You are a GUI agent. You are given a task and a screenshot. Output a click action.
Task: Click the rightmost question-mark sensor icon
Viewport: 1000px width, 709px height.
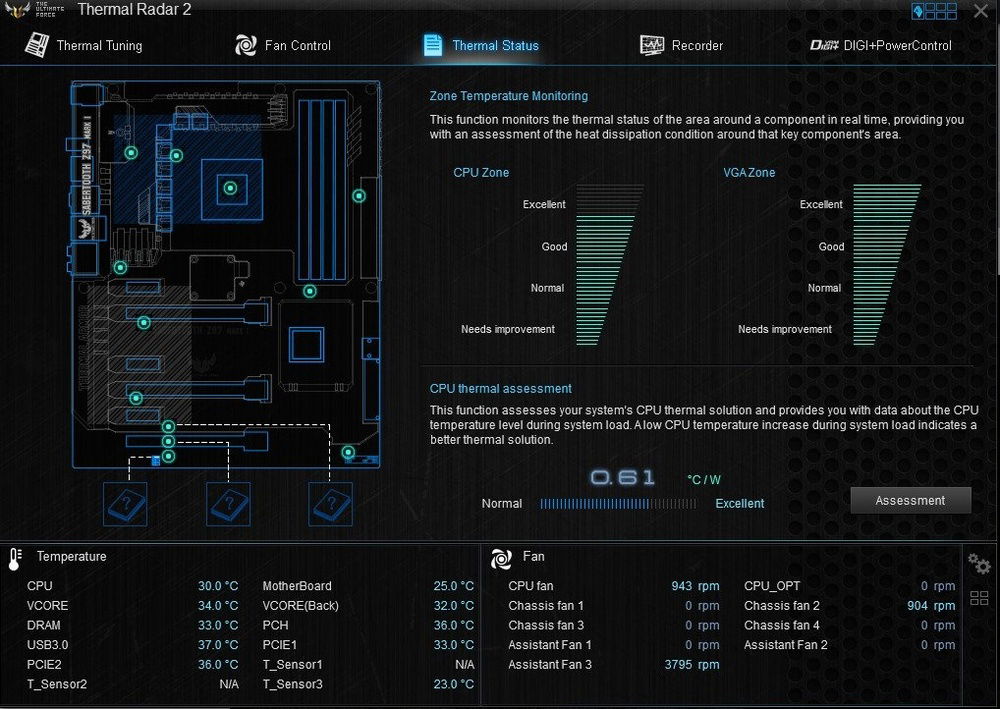(330, 504)
